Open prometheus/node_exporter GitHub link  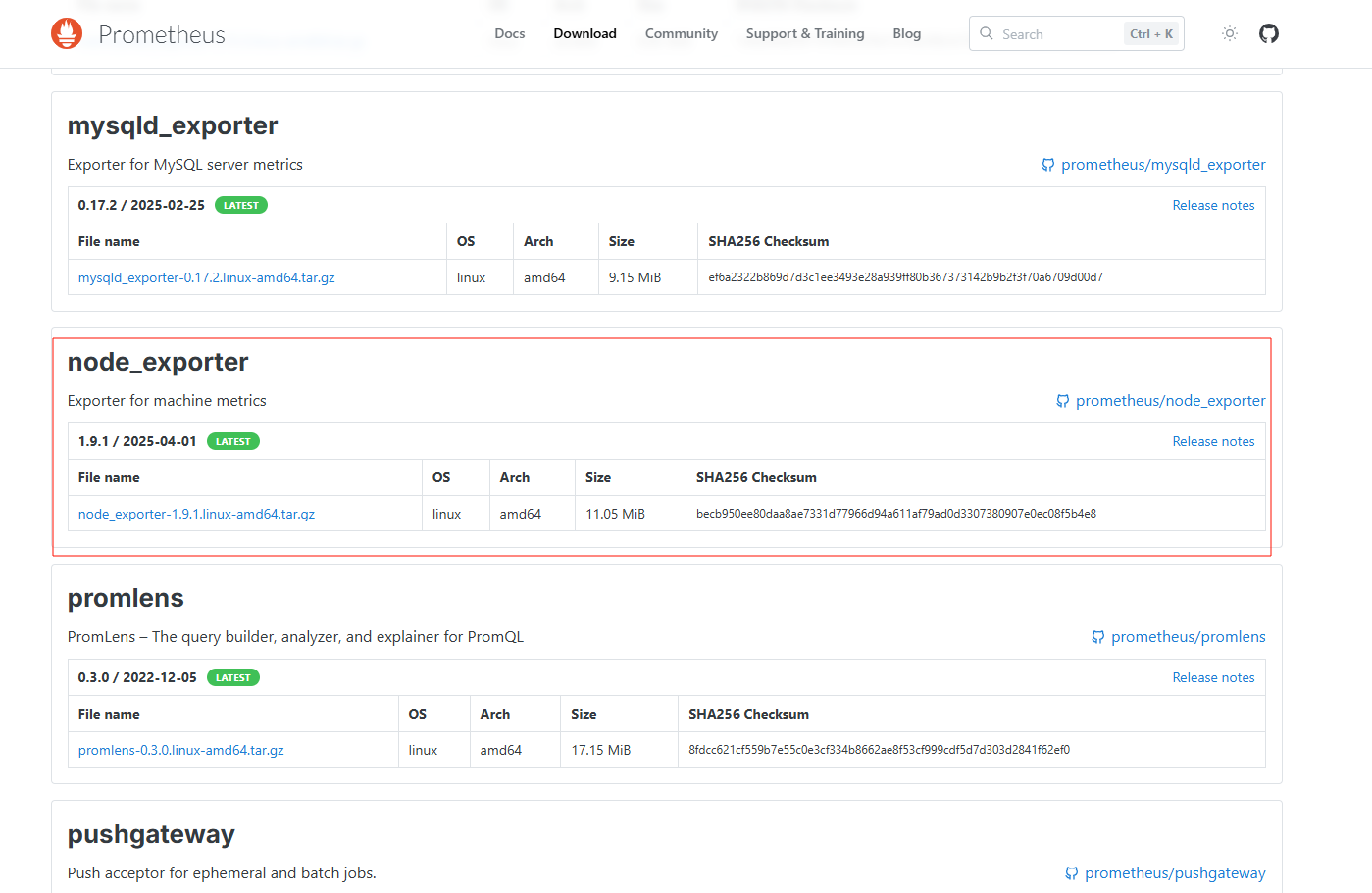click(x=1171, y=401)
